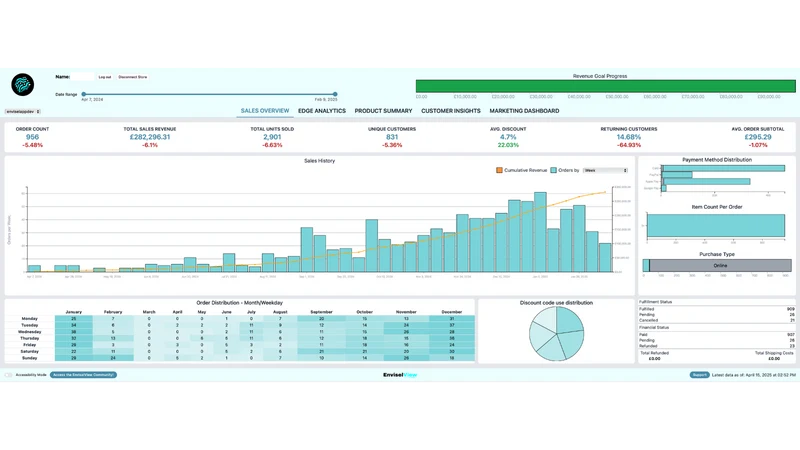Click the Apr 7, 2024 start date label

pos(92,99)
